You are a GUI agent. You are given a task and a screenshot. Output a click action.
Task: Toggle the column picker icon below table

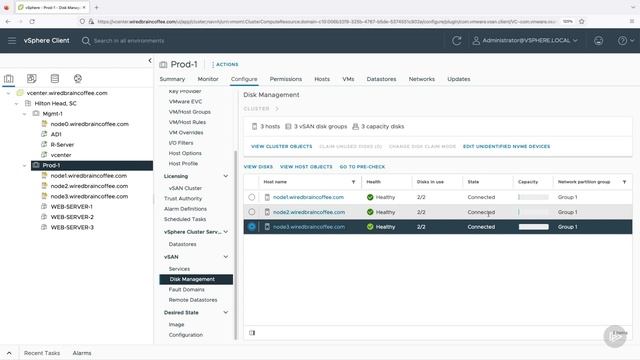coord(252,333)
